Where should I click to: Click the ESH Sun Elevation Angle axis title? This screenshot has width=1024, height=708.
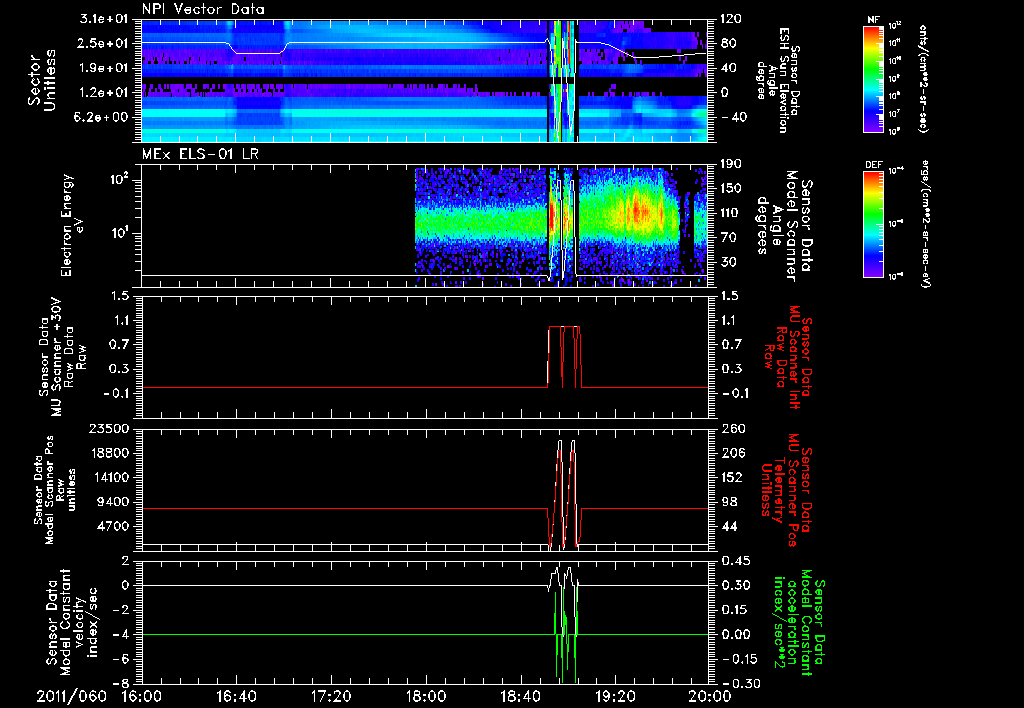pos(777,80)
